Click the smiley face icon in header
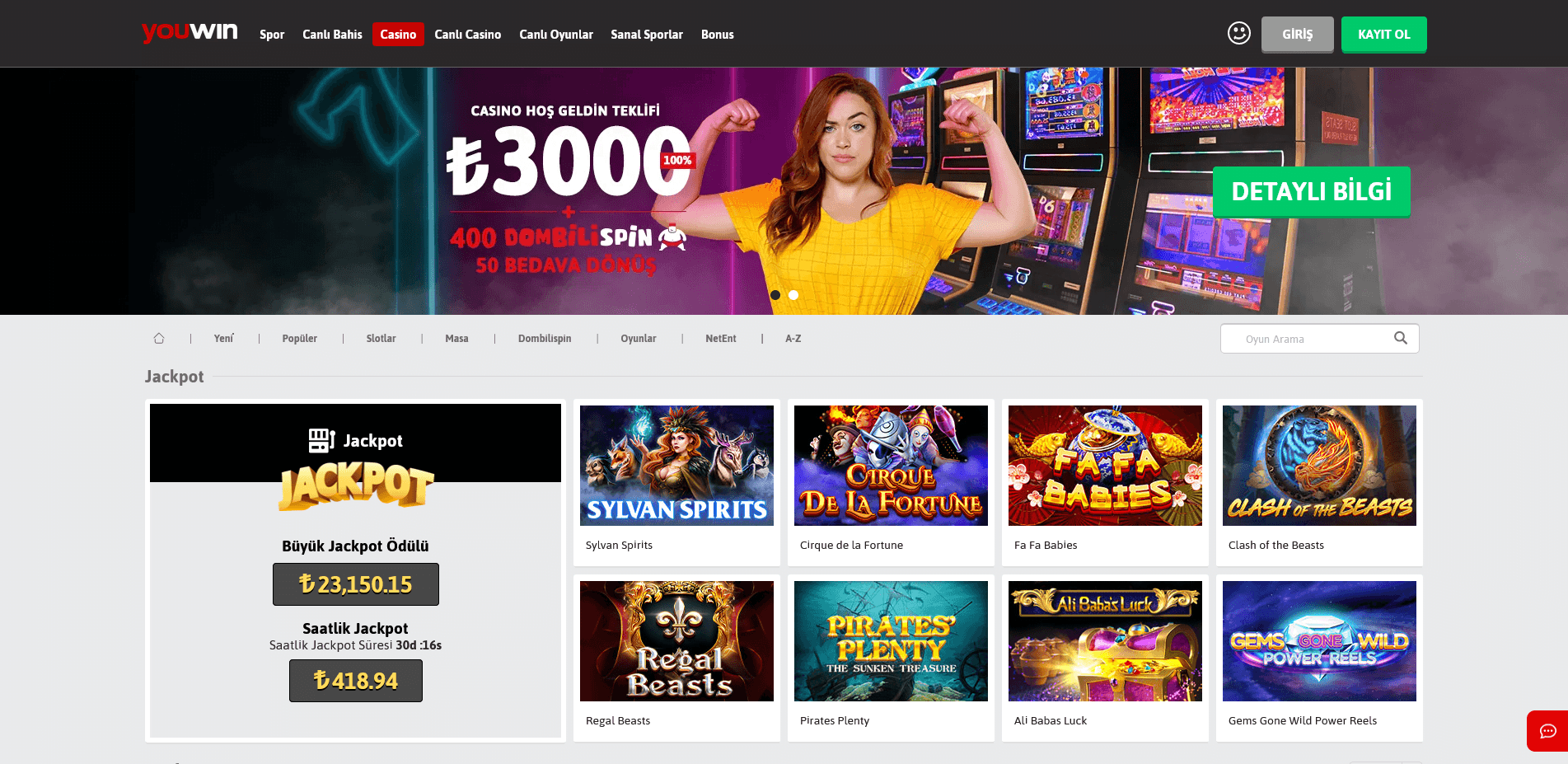 (1239, 33)
